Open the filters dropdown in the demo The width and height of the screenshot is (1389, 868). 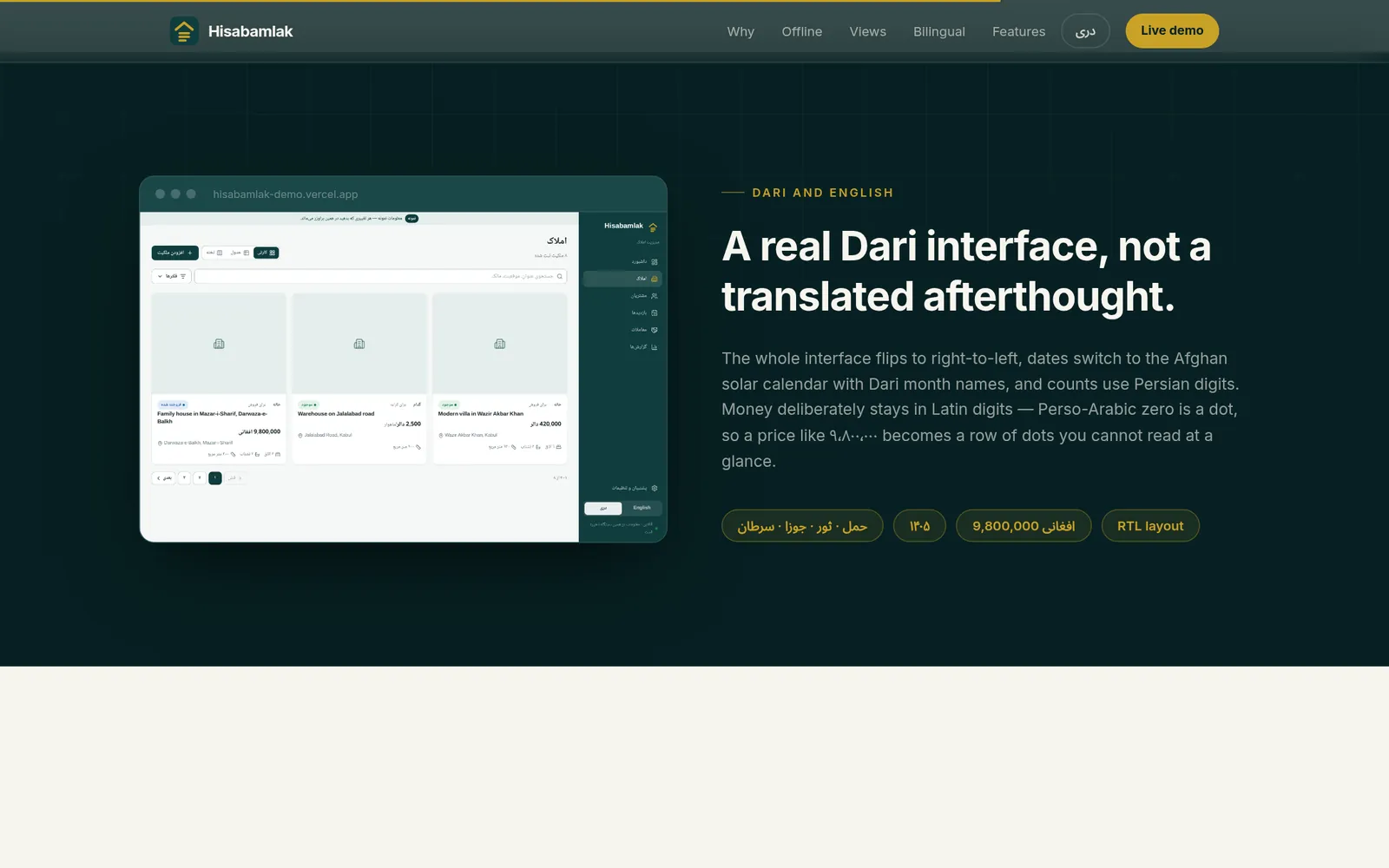pos(172,276)
